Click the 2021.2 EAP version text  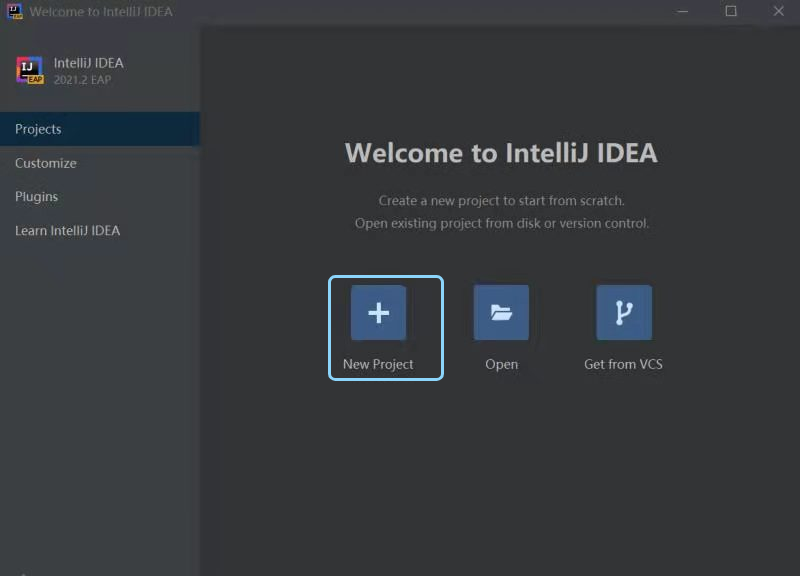(83, 80)
